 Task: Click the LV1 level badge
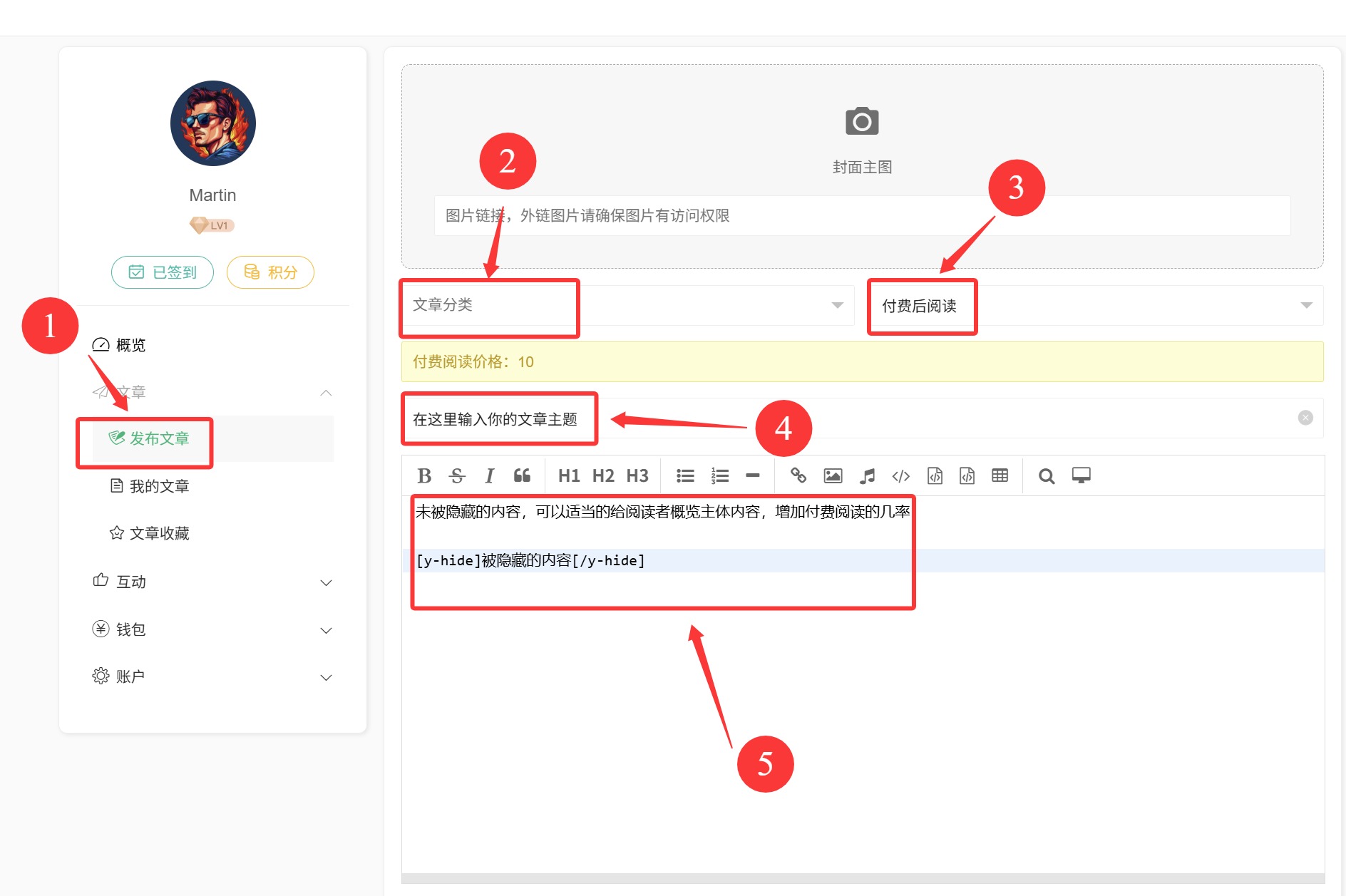pos(212,225)
